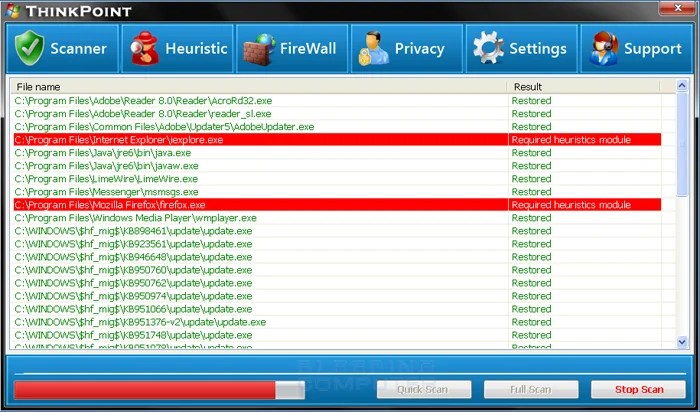Open the Settings tab
The image size is (700, 412).
521,48
